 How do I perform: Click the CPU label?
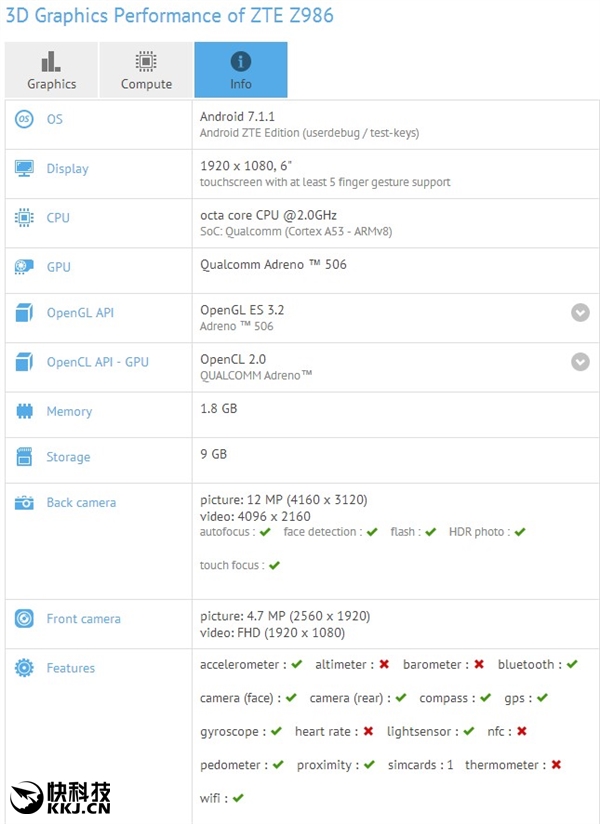(58, 218)
